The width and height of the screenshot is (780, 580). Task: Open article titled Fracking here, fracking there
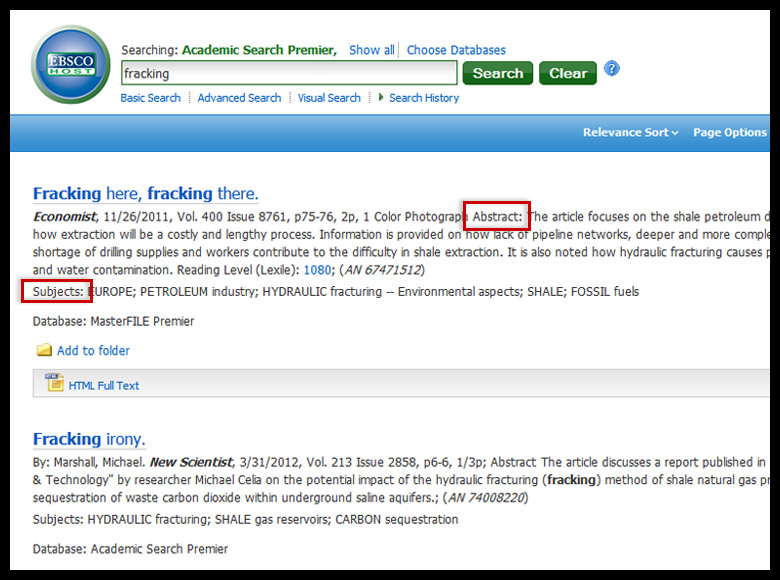pyautogui.click(x=145, y=194)
